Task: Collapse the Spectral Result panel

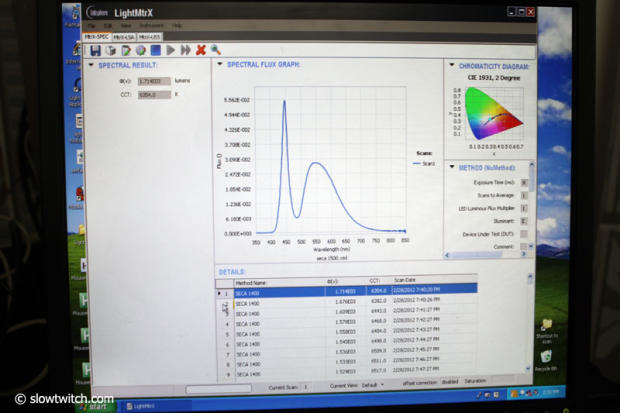Action: 91,66
